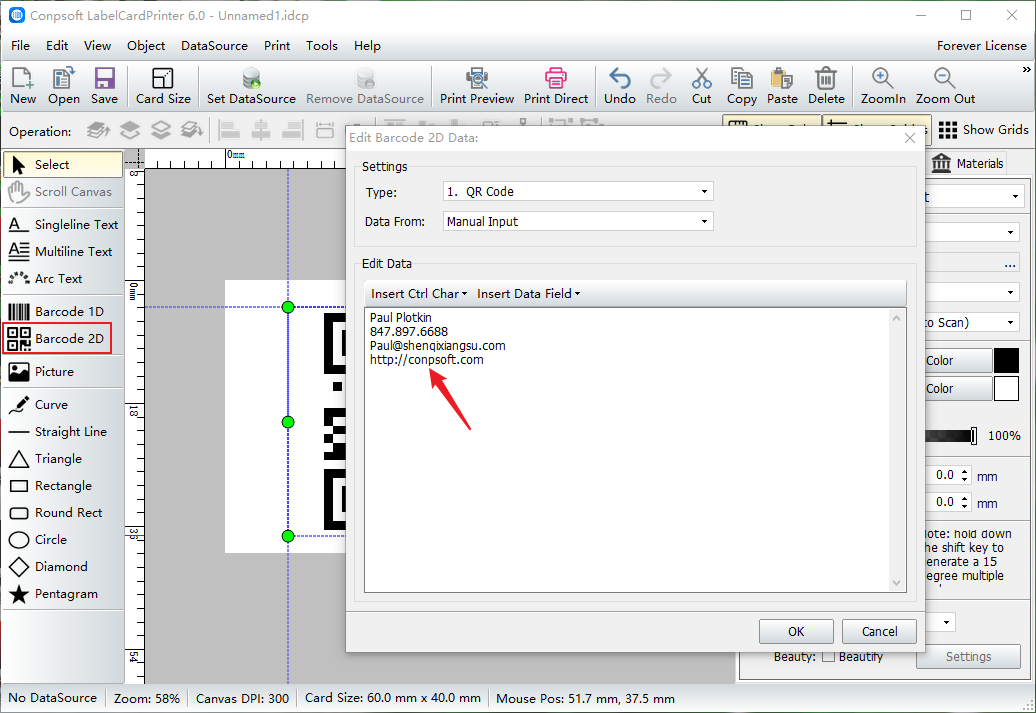Open the Edit menu
The width and height of the screenshot is (1036, 713).
tap(57, 46)
